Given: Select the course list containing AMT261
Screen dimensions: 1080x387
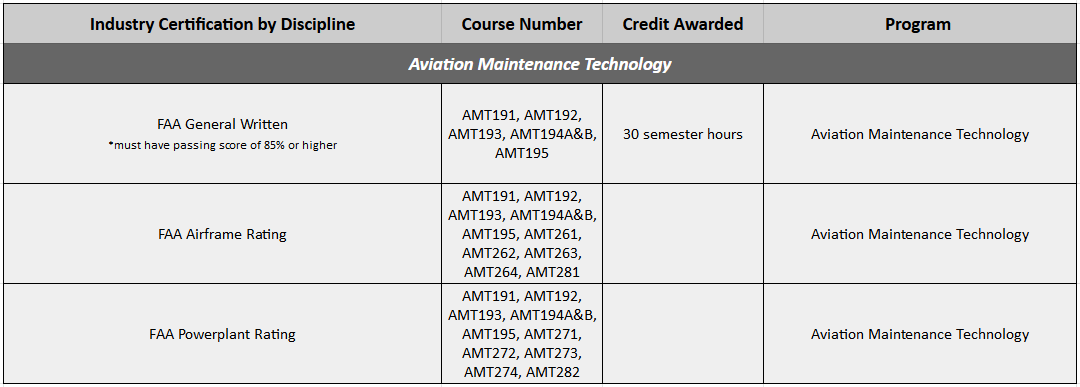Looking at the screenshot, I should coord(522,234).
